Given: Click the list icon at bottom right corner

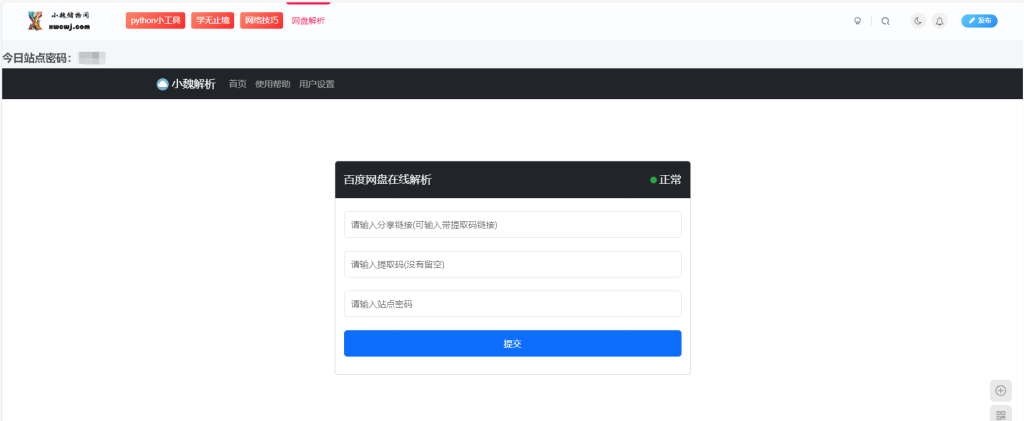Looking at the screenshot, I should [x=1001, y=414].
